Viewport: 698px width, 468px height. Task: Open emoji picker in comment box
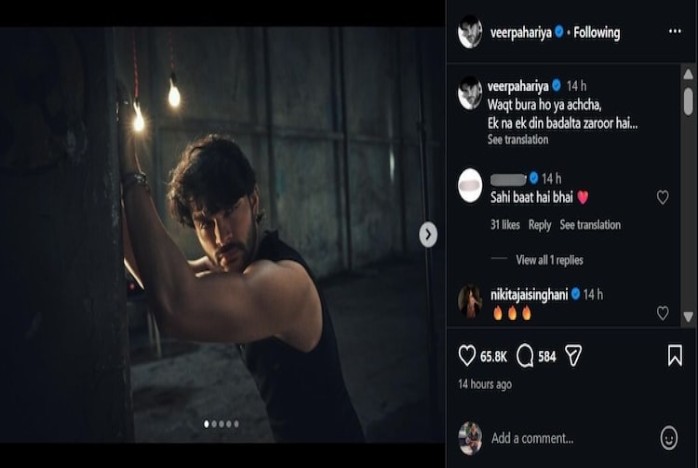669,437
